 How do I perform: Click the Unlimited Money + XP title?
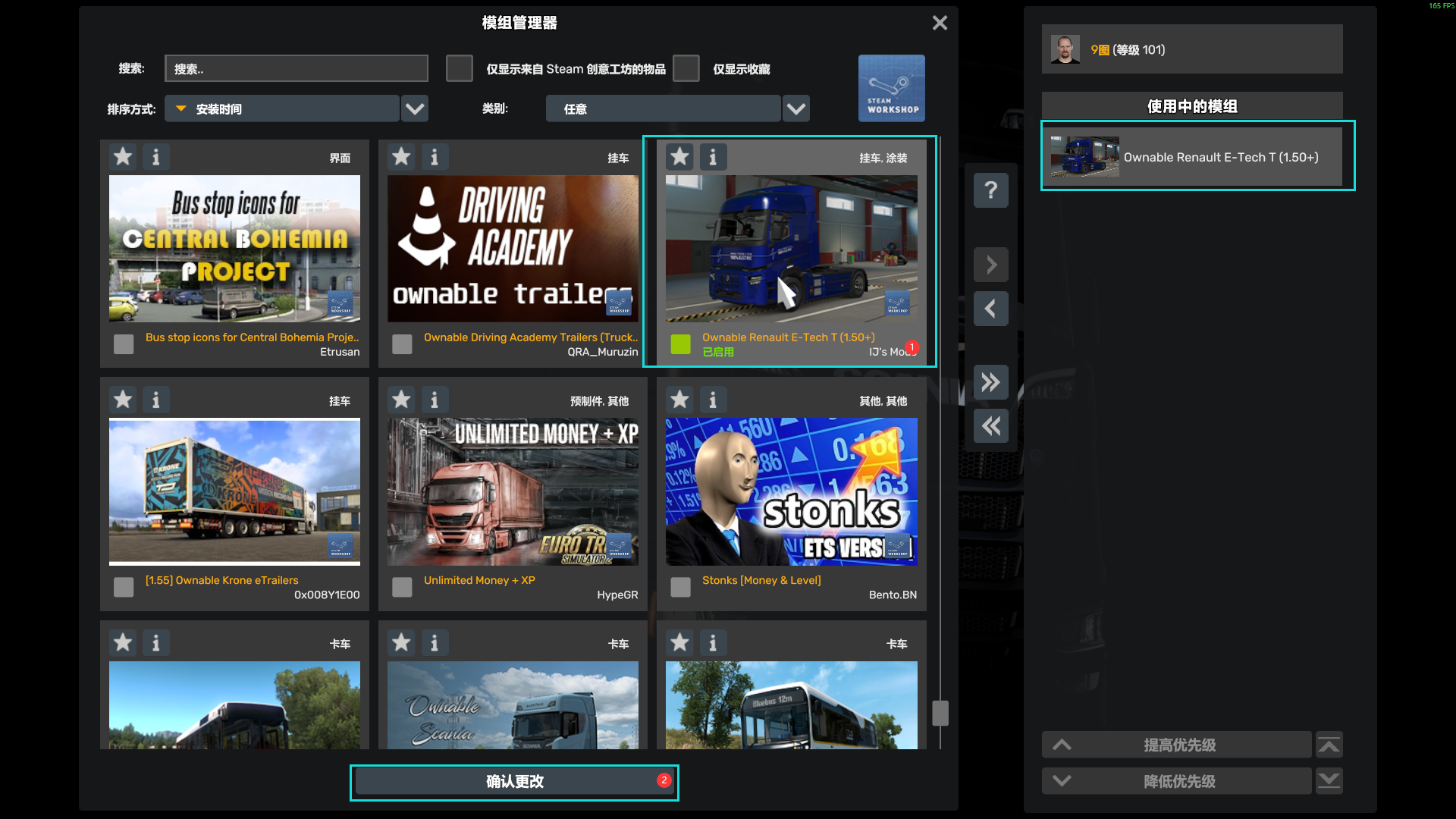coord(479,580)
